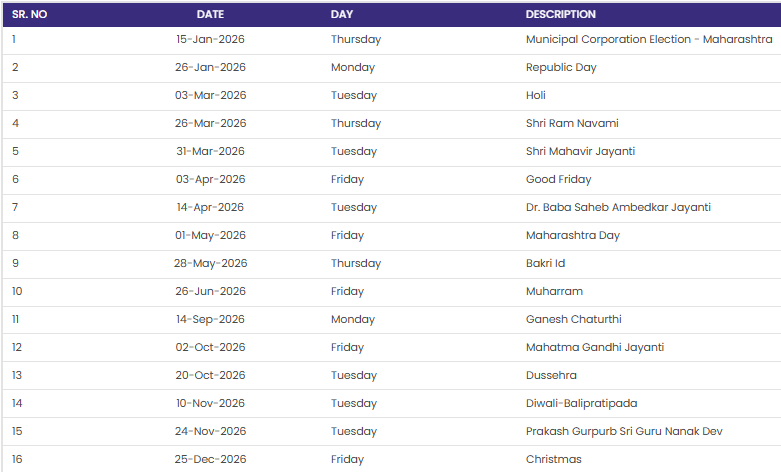Click the DAY column header
Screen dimensions: 781x472
342,14
